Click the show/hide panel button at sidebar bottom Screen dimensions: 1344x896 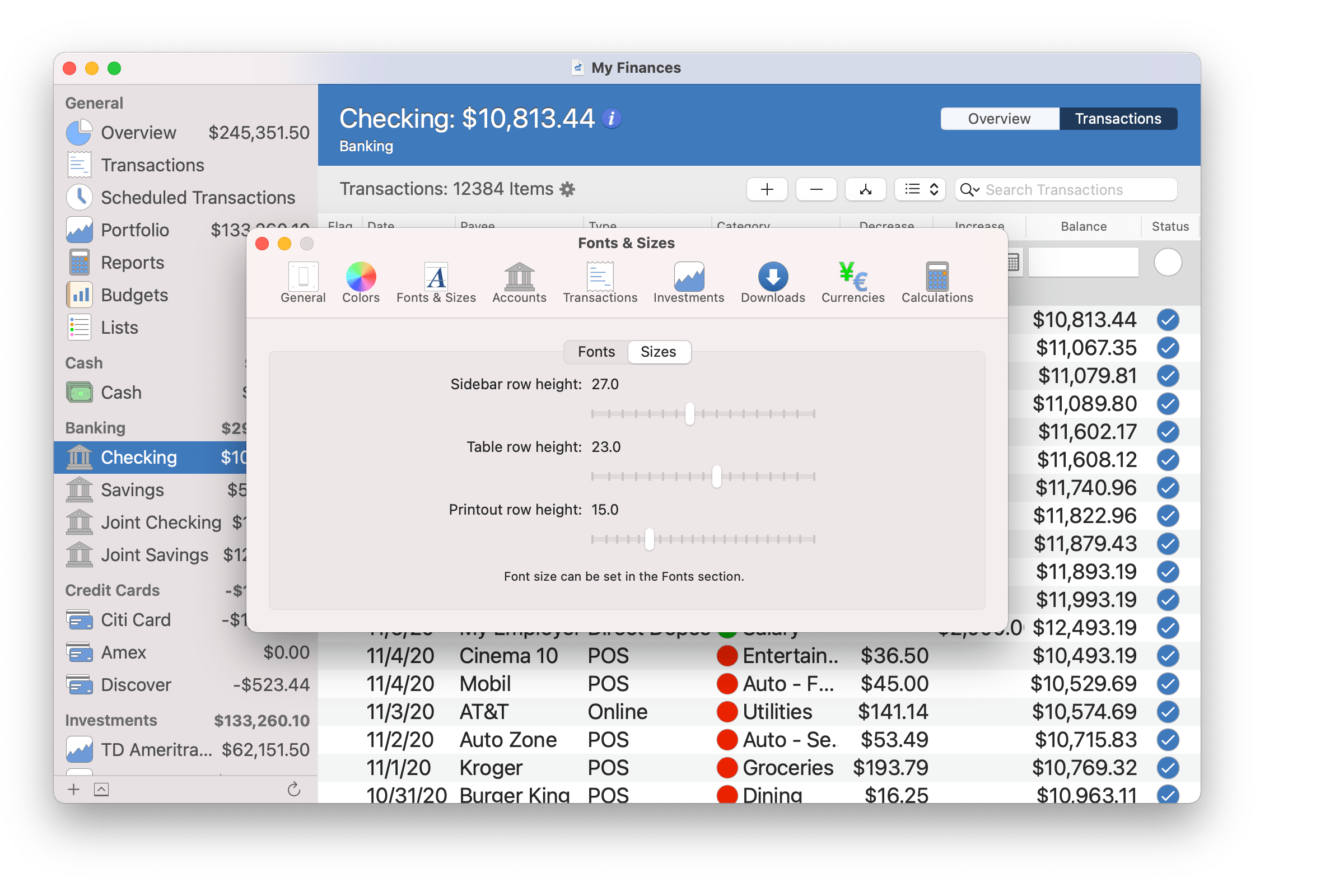click(x=102, y=789)
